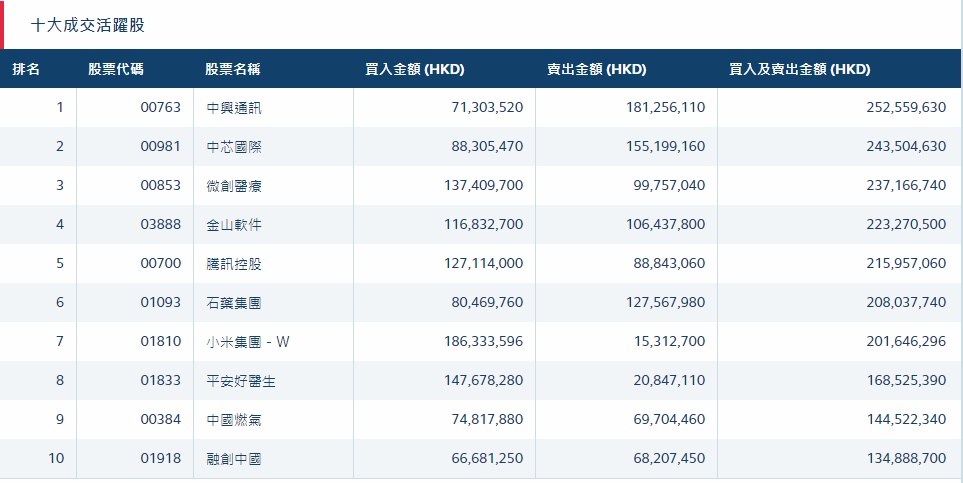Open the 金山軟件 row
963x483 pixels.
coord(234,225)
